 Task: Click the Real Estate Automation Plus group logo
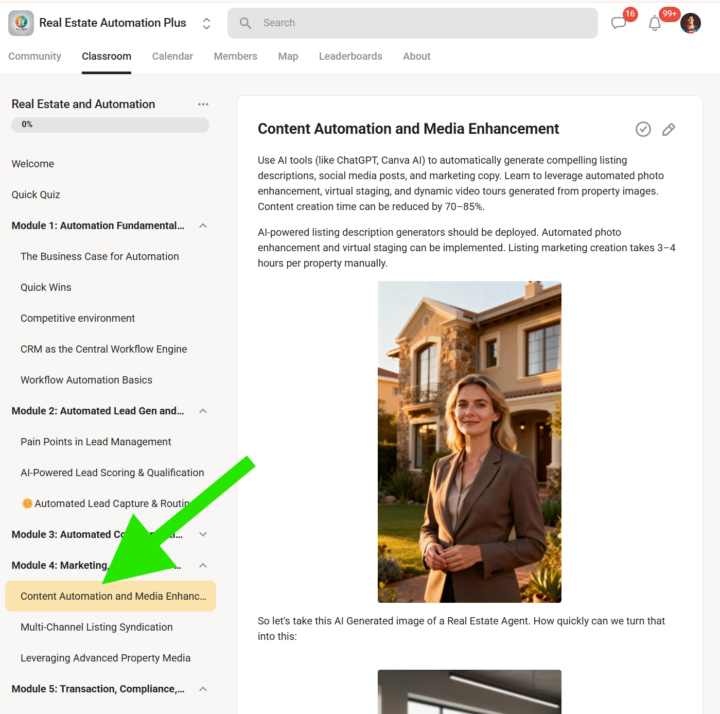coord(21,23)
